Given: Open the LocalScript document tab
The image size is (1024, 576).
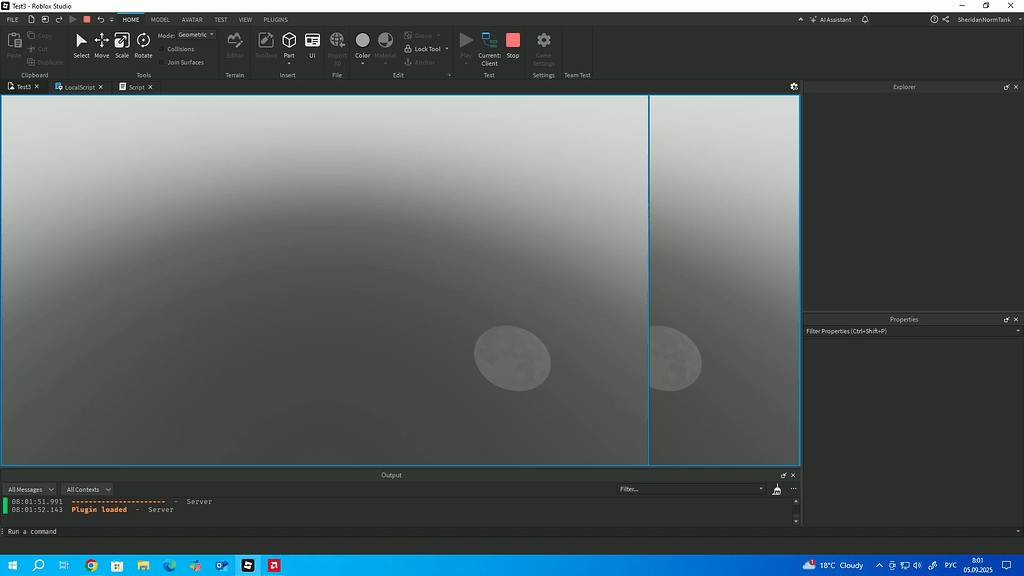Looking at the screenshot, I should [x=78, y=87].
